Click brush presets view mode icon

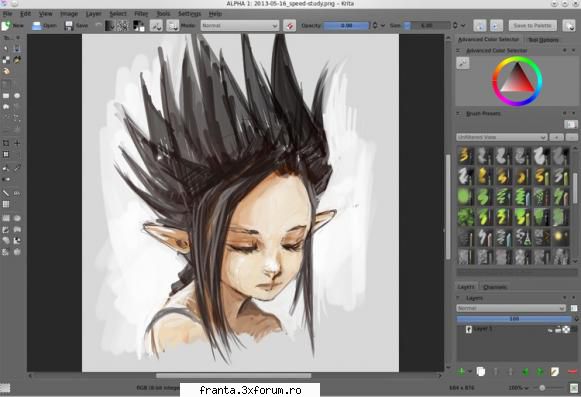(571, 124)
